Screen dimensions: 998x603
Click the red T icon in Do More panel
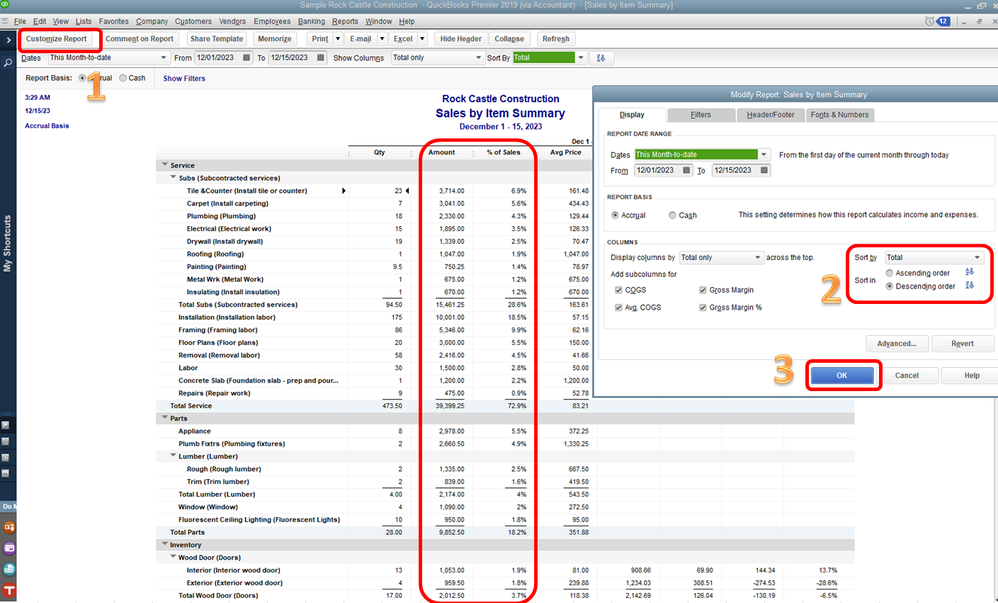9,590
